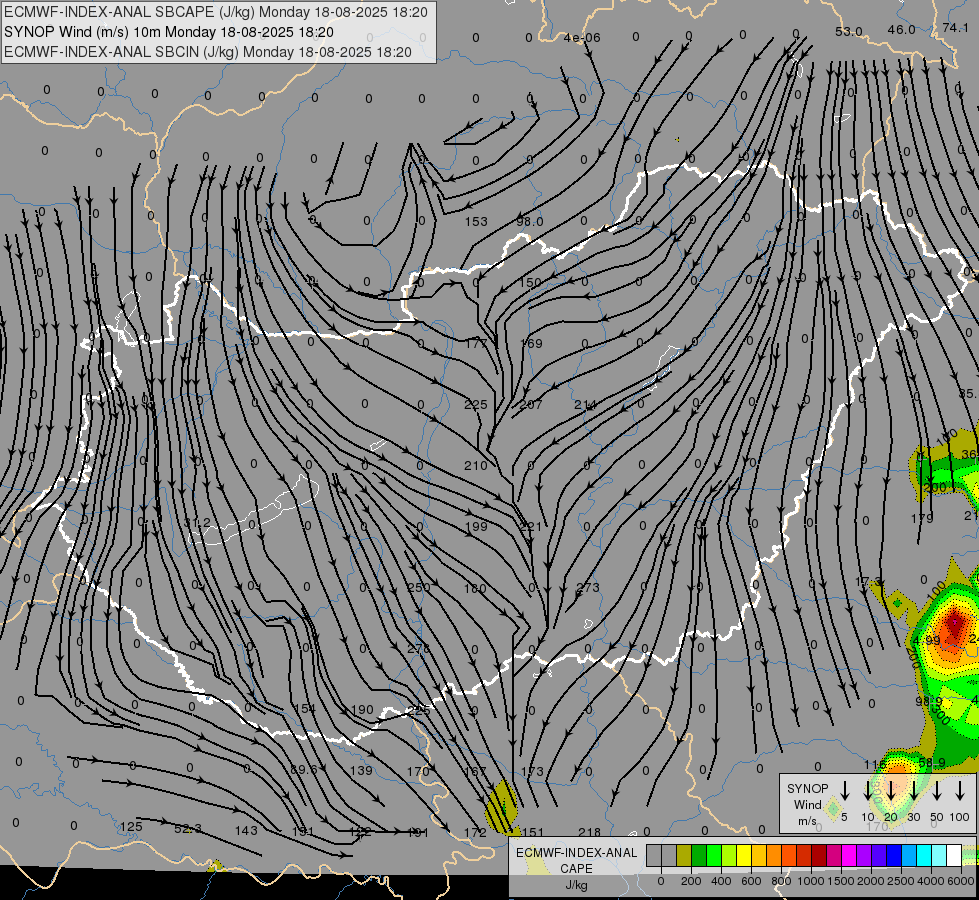
Task: Click the 74.1 value in top corner
Action: coord(955,27)
